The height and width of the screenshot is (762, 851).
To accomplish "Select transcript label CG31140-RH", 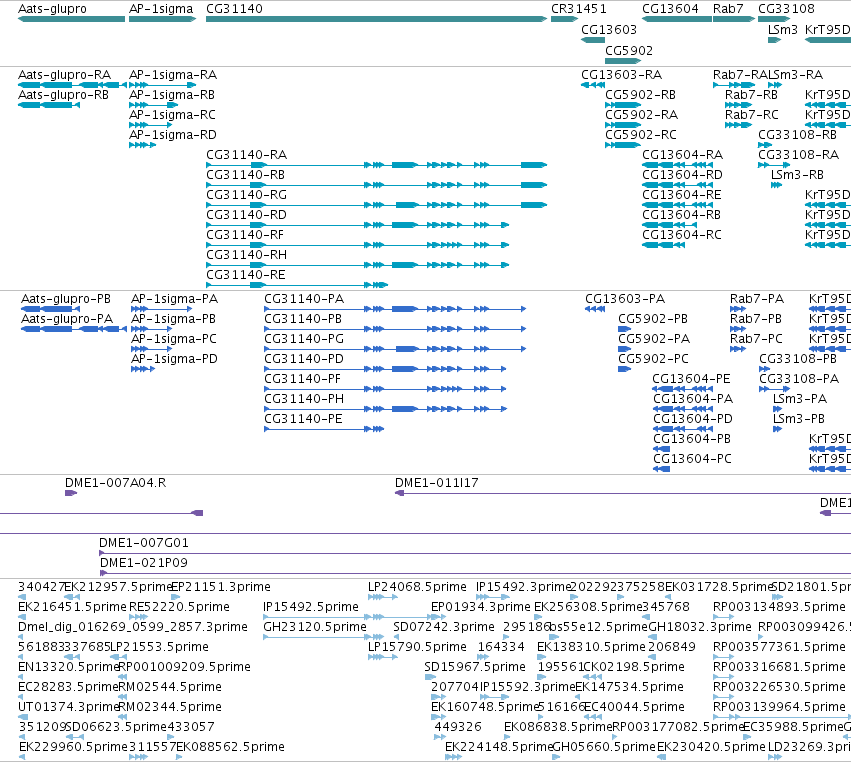I will [246, 255].
